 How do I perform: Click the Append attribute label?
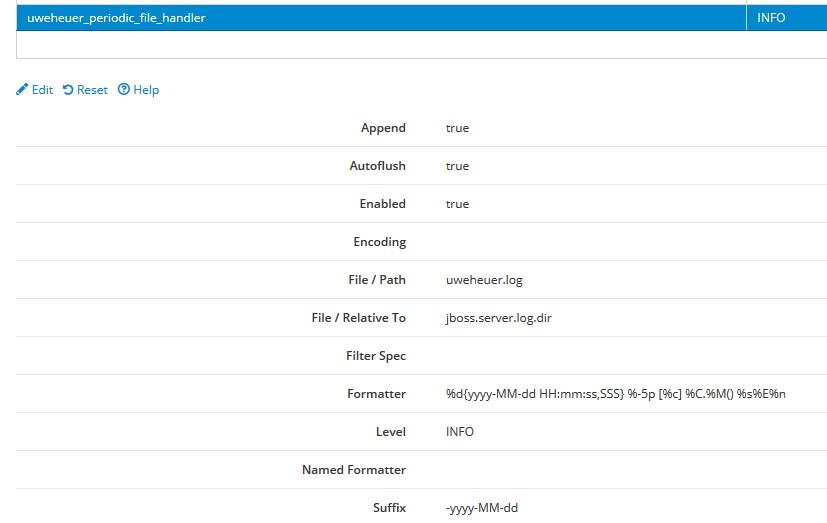383,128
